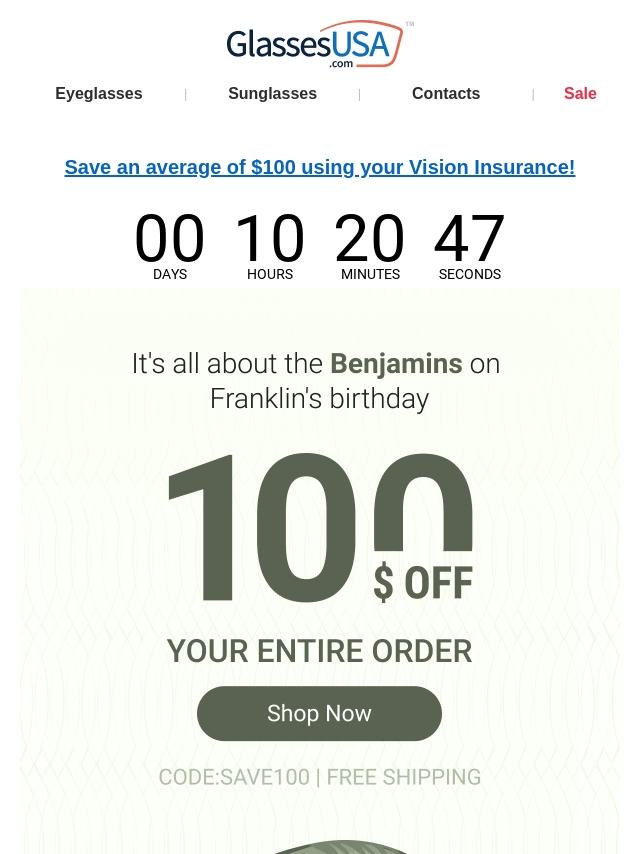Click the 00 DAYS countdown block

[x=169, y=247]
